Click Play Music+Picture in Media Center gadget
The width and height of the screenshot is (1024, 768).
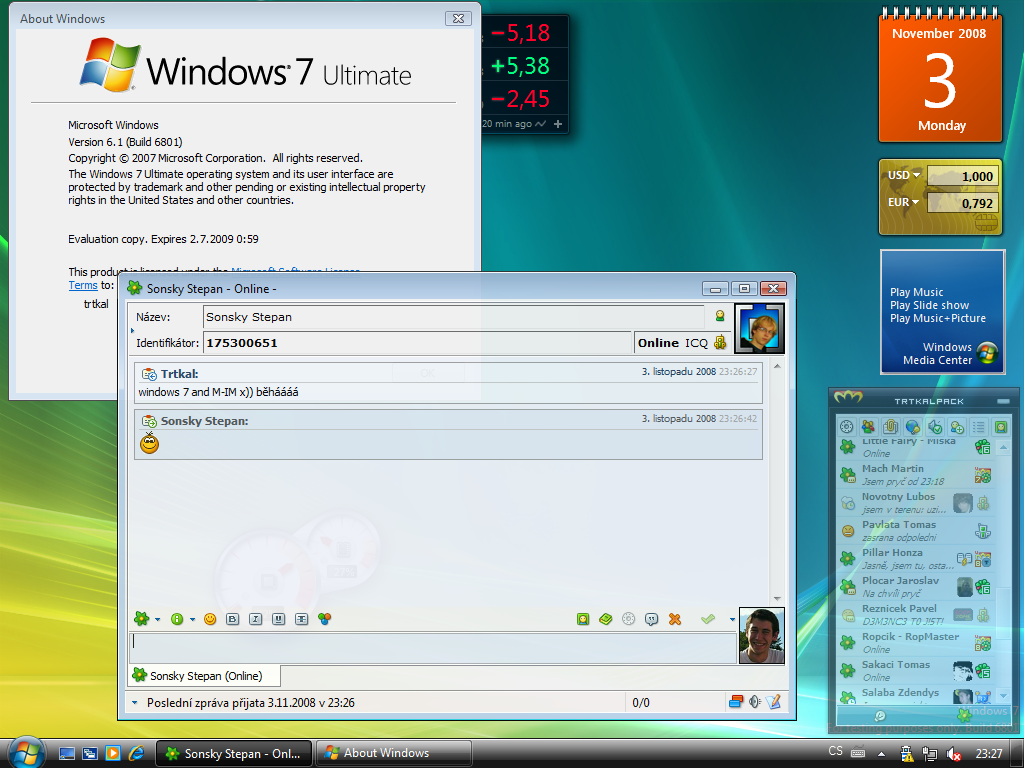[938, 318]
